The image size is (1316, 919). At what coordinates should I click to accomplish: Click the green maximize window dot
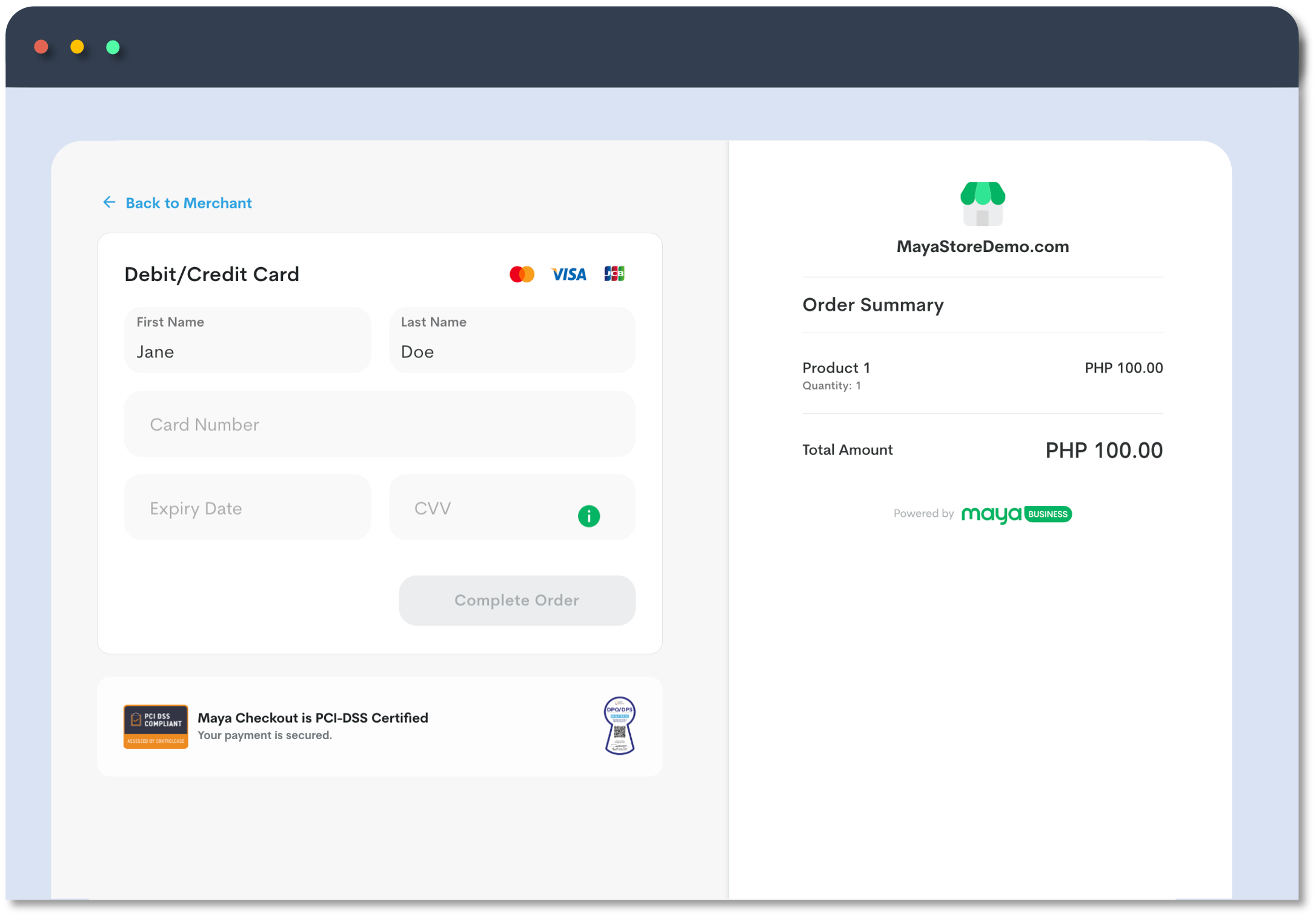[113, 47]
